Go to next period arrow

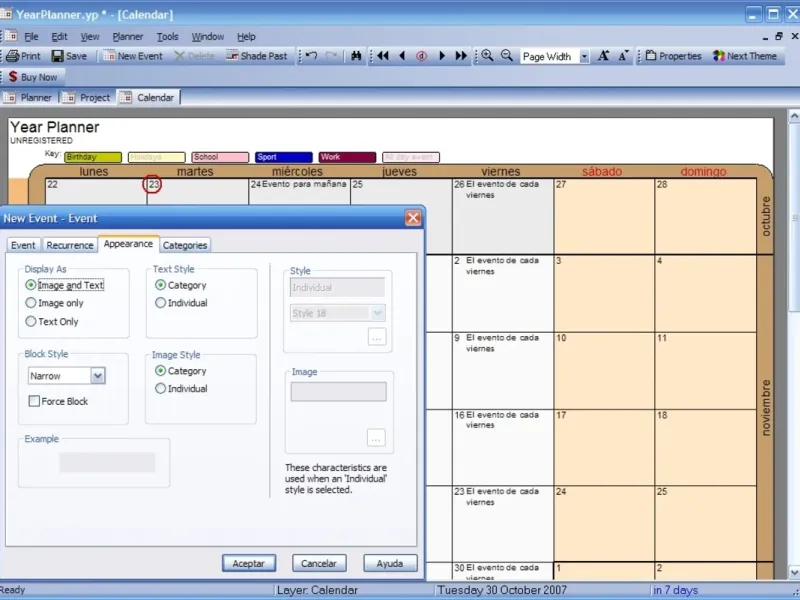point(442,56)
